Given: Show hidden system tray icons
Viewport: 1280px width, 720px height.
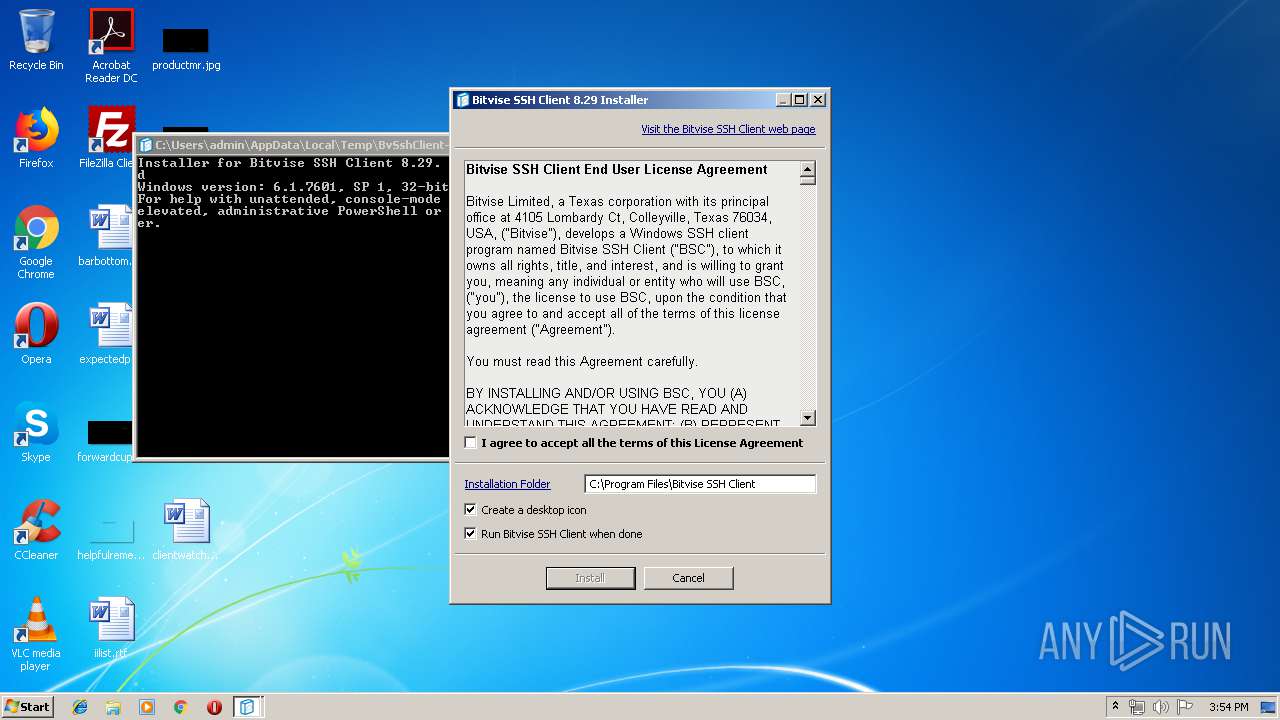Looking at the screenshot, I should (x=1115, y=707).
